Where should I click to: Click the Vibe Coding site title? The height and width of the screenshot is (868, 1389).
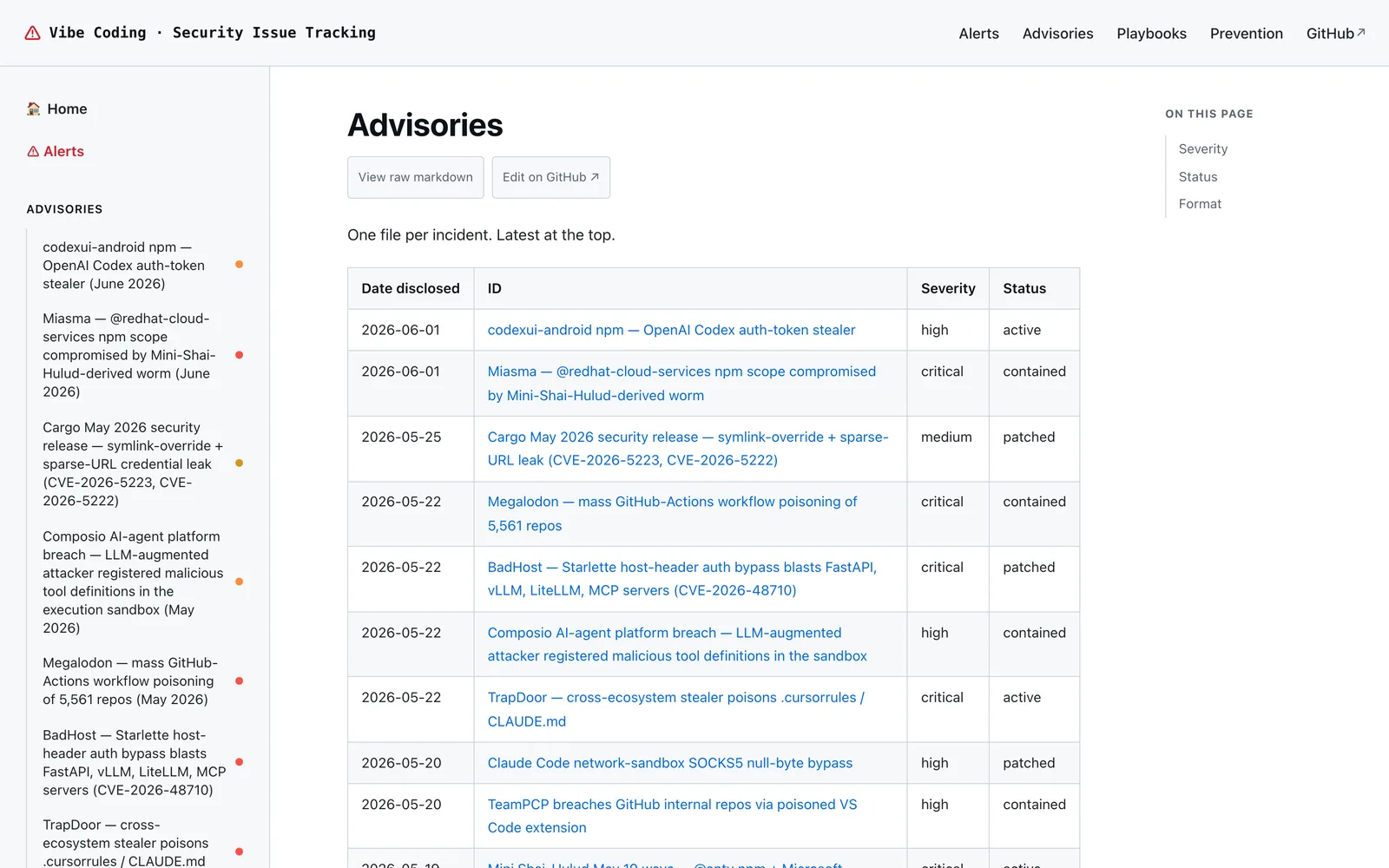(x=212, y=33)
